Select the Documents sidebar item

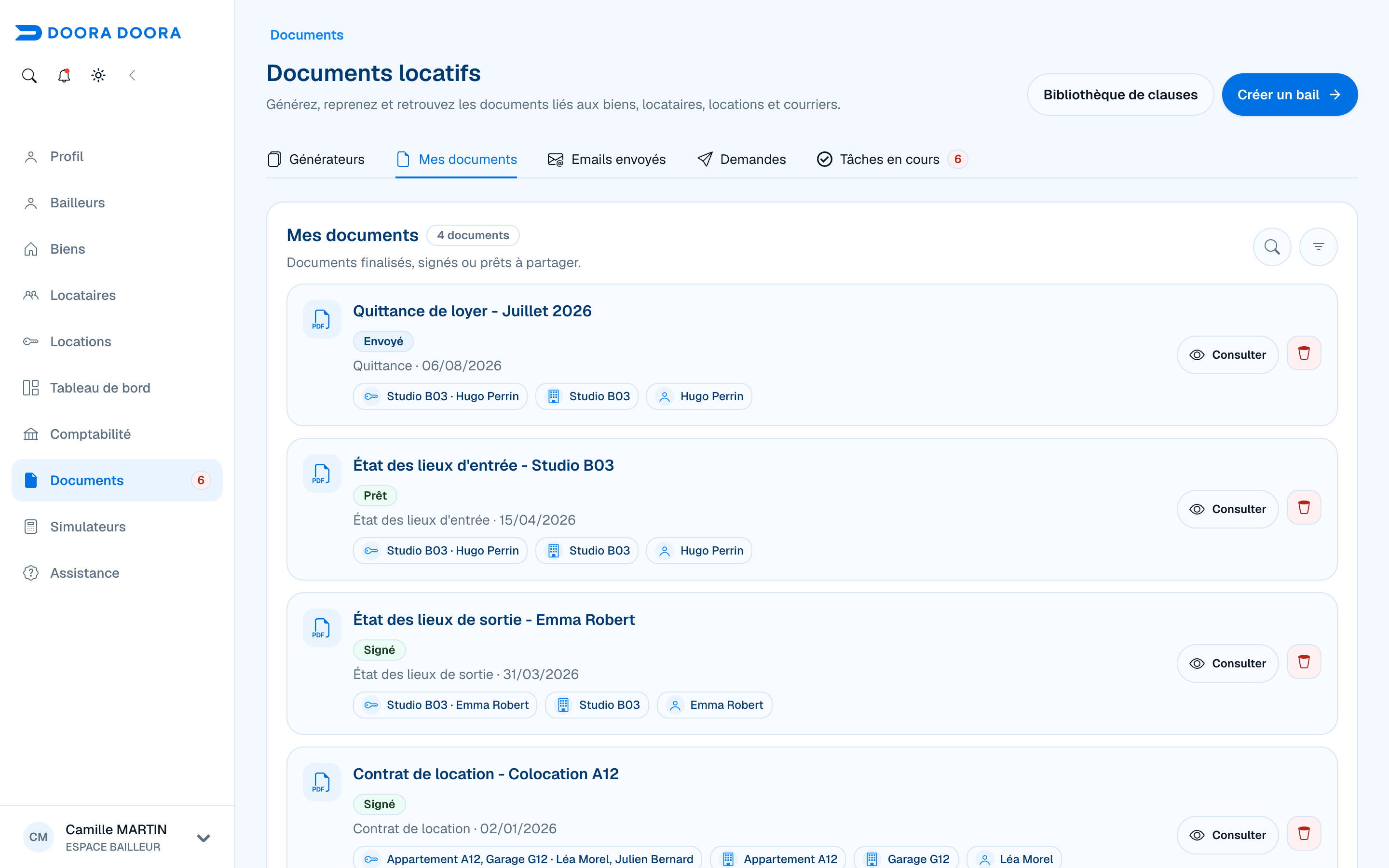click(x=117, y=480)
